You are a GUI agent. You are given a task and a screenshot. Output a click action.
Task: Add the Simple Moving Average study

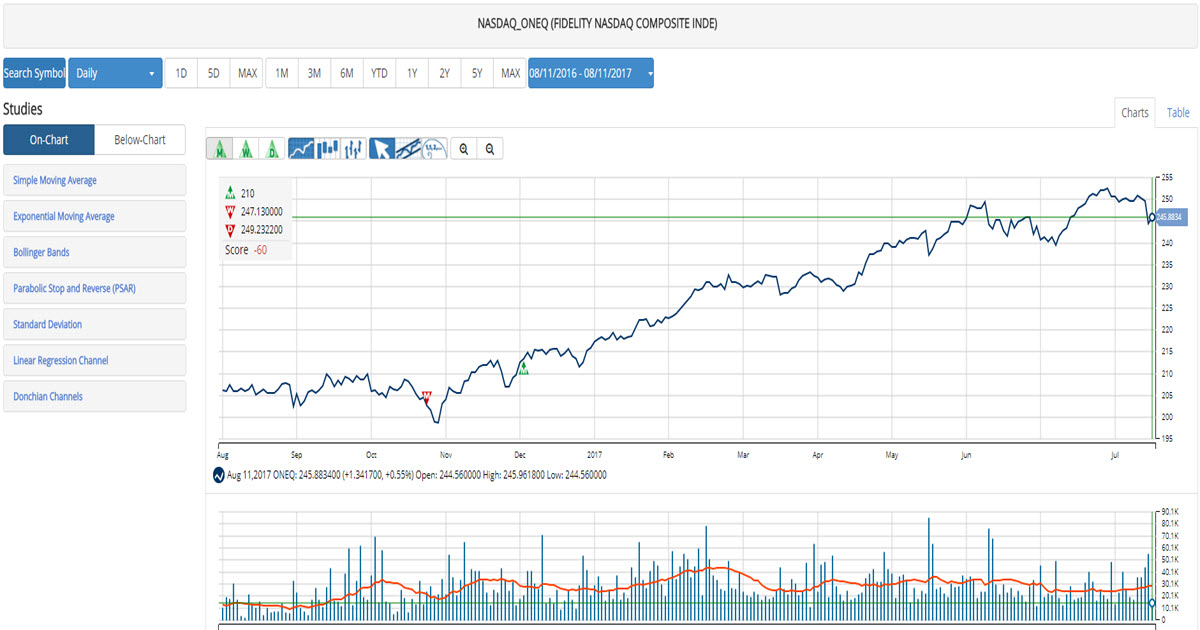(x=94, y=180)
